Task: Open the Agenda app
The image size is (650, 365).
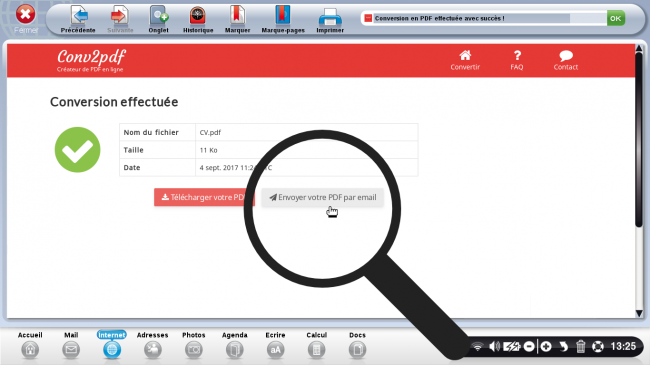Action: click(235, 345)
